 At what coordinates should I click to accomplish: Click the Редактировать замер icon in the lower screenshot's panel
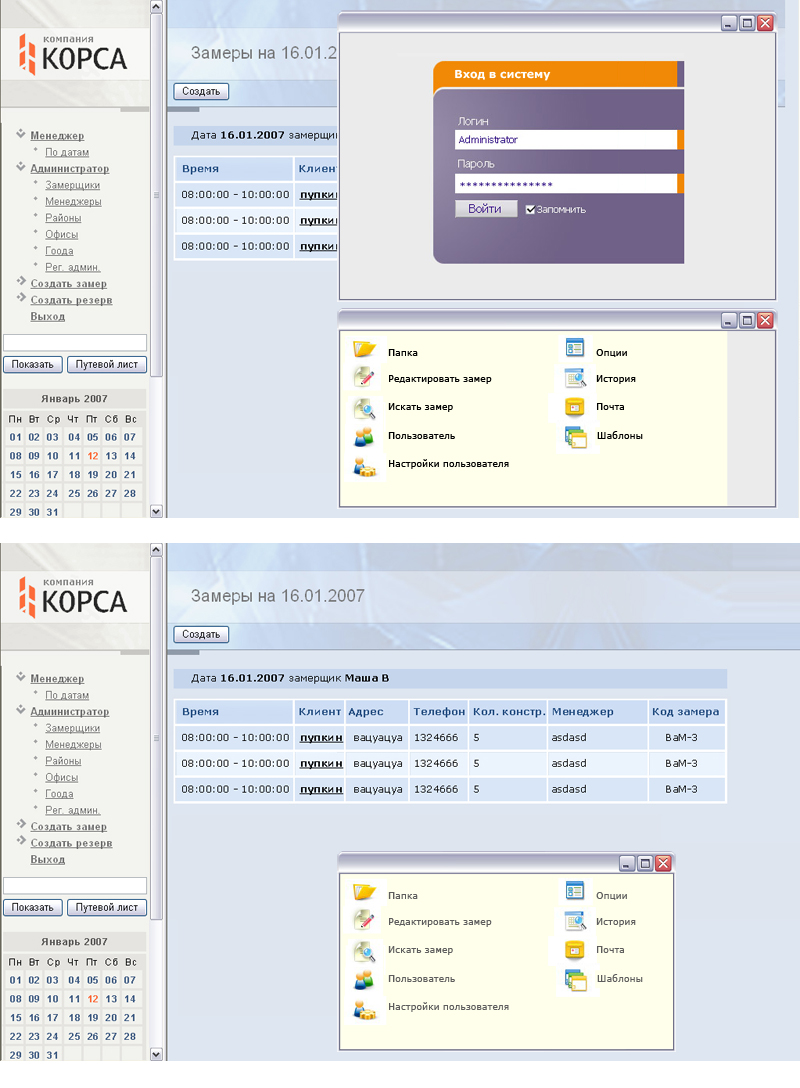pos(364,920)
